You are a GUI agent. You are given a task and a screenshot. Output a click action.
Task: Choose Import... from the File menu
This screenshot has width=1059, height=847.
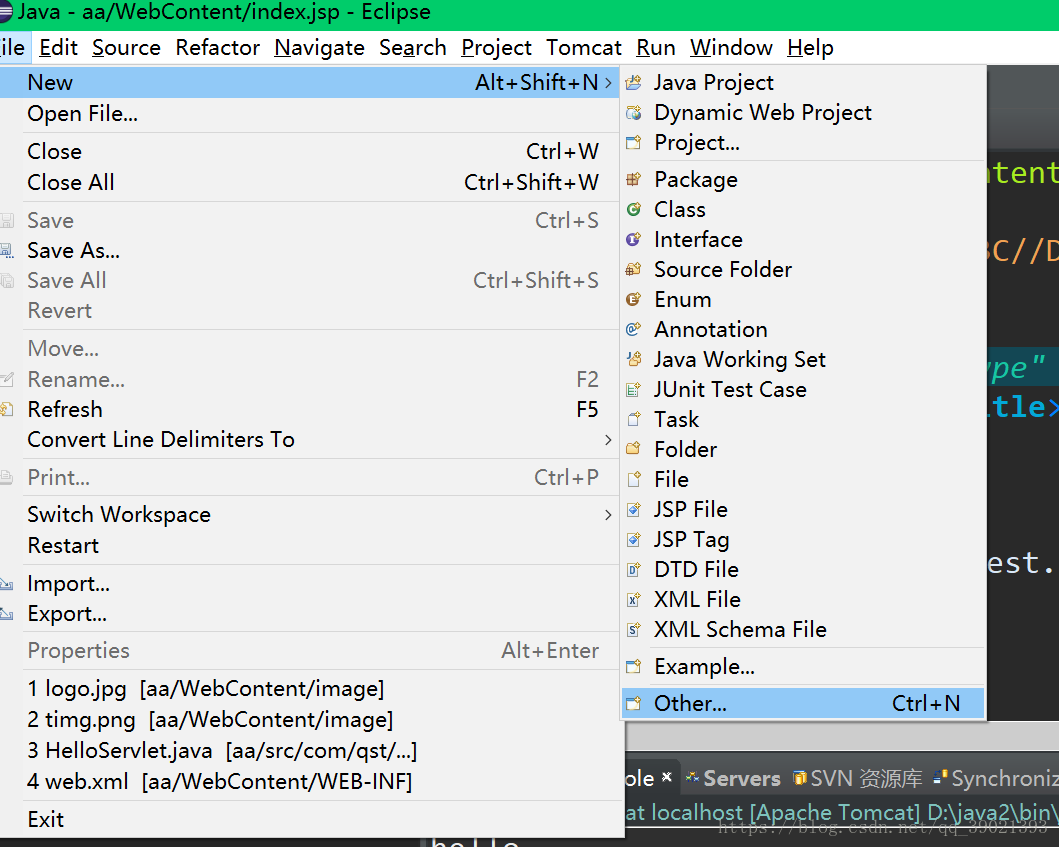[x=68, y=584]
